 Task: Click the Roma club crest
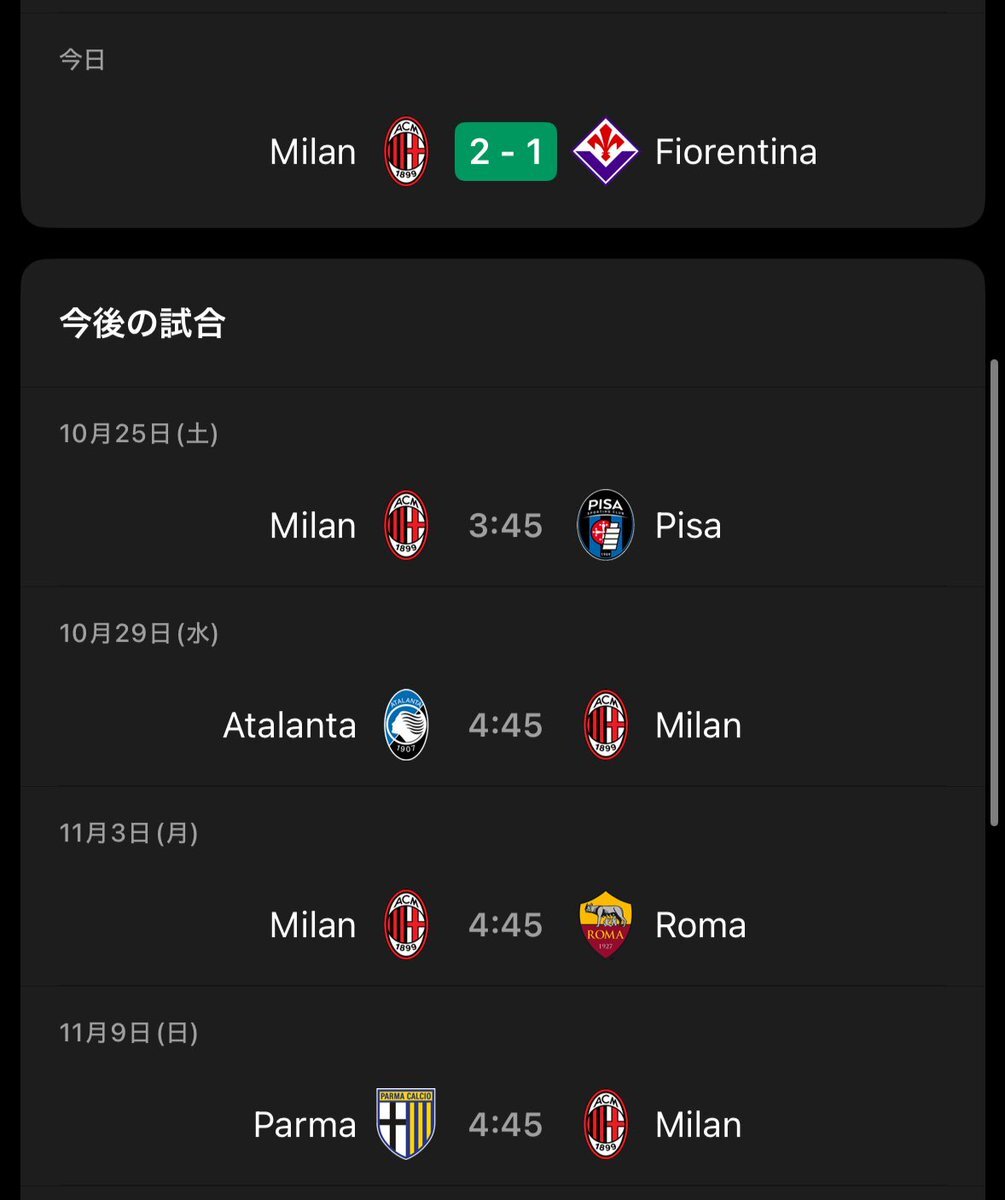click(x=605, y=925)
